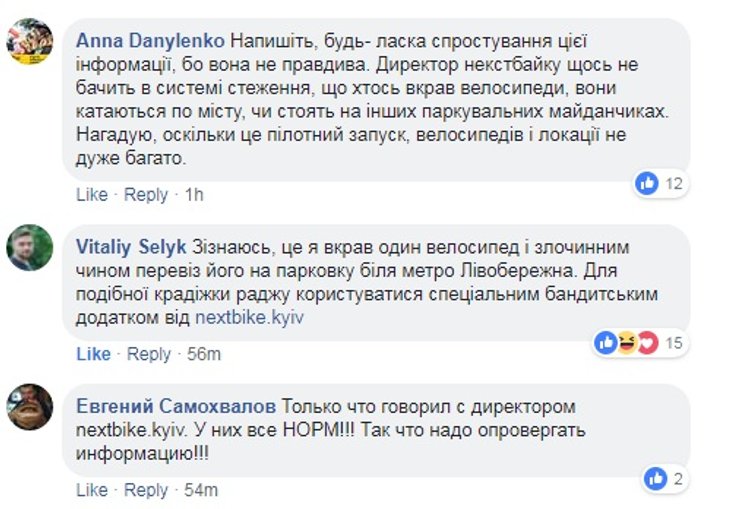
Task: Click the 54m timestamp on Евгений's comment
Action: click(x=201, y=490)
